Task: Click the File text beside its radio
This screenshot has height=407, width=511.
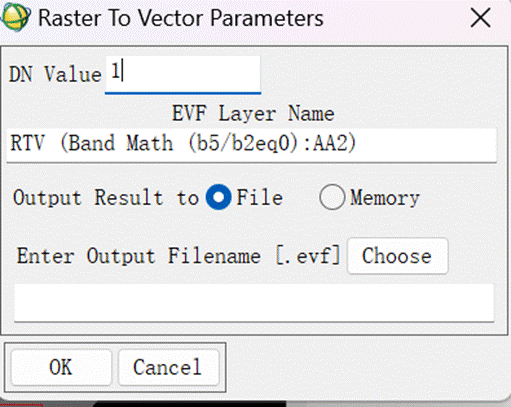Action: click(259, 197)
